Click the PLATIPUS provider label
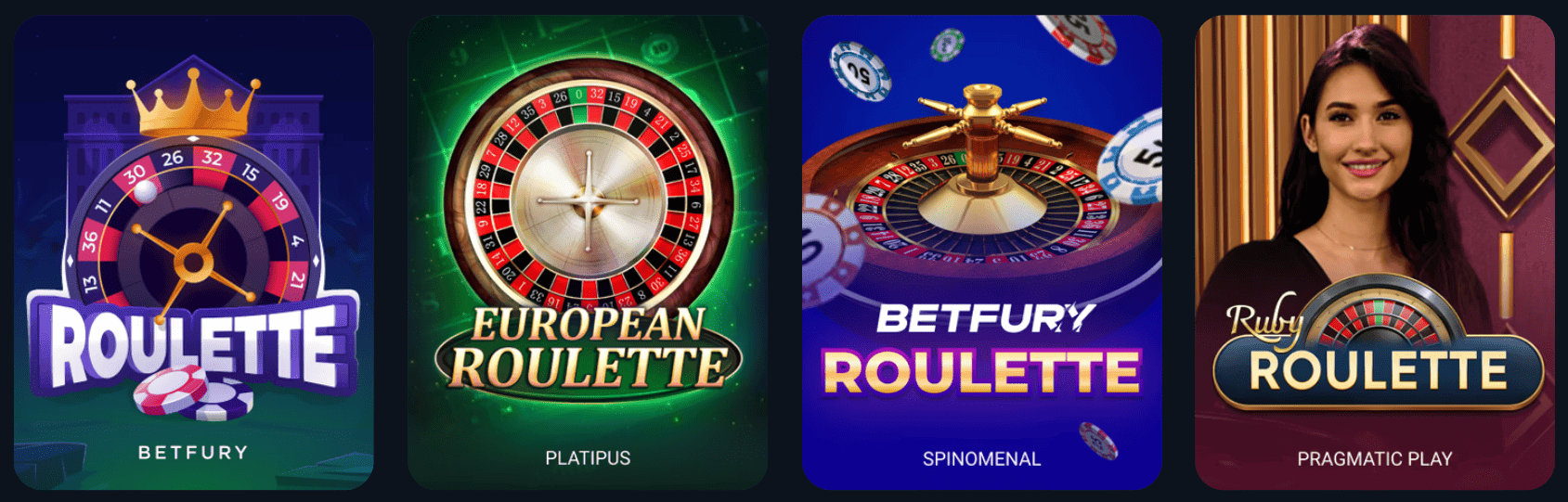 [588, 458]
